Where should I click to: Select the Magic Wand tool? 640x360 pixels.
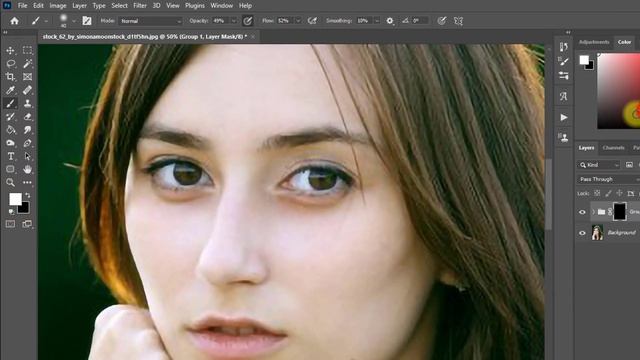tap(27, 64)
